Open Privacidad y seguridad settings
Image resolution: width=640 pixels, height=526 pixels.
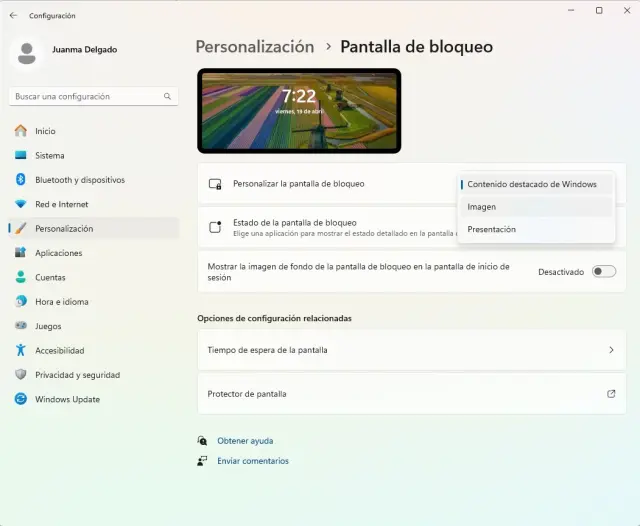(x=77, y=375)
